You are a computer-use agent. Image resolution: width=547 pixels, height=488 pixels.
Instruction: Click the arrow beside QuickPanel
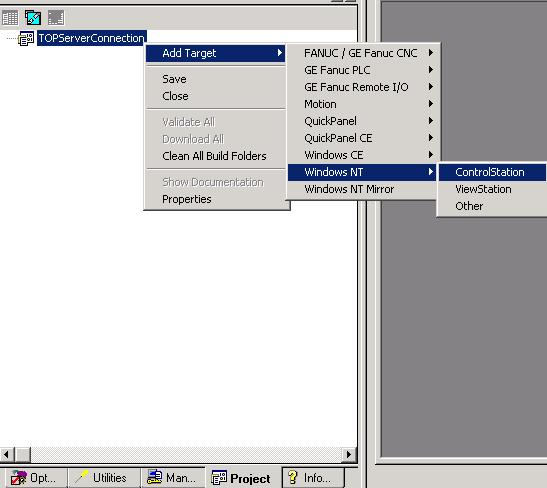click(431, 121)
